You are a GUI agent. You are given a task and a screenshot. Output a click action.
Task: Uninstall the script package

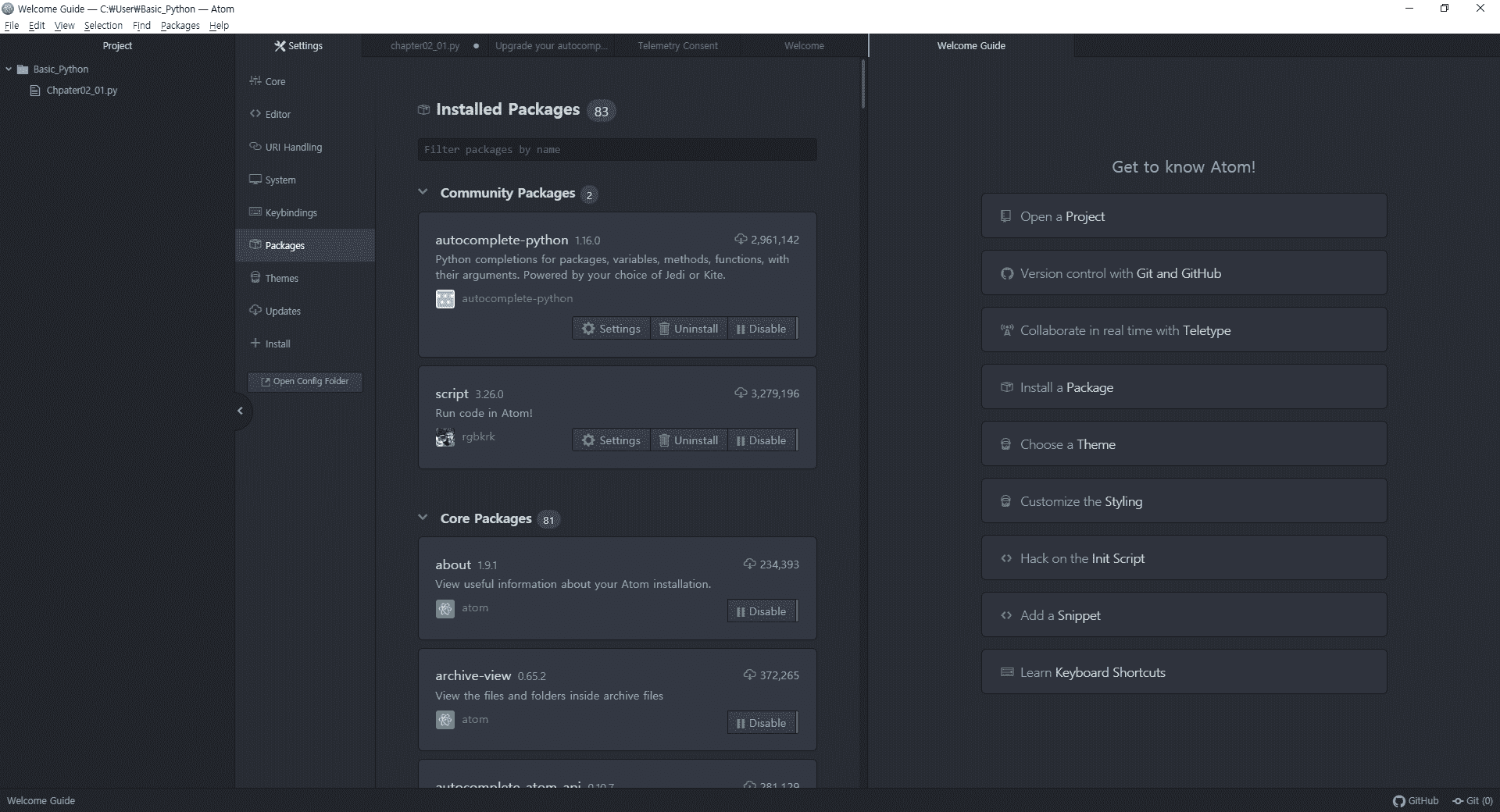(688, 440)
